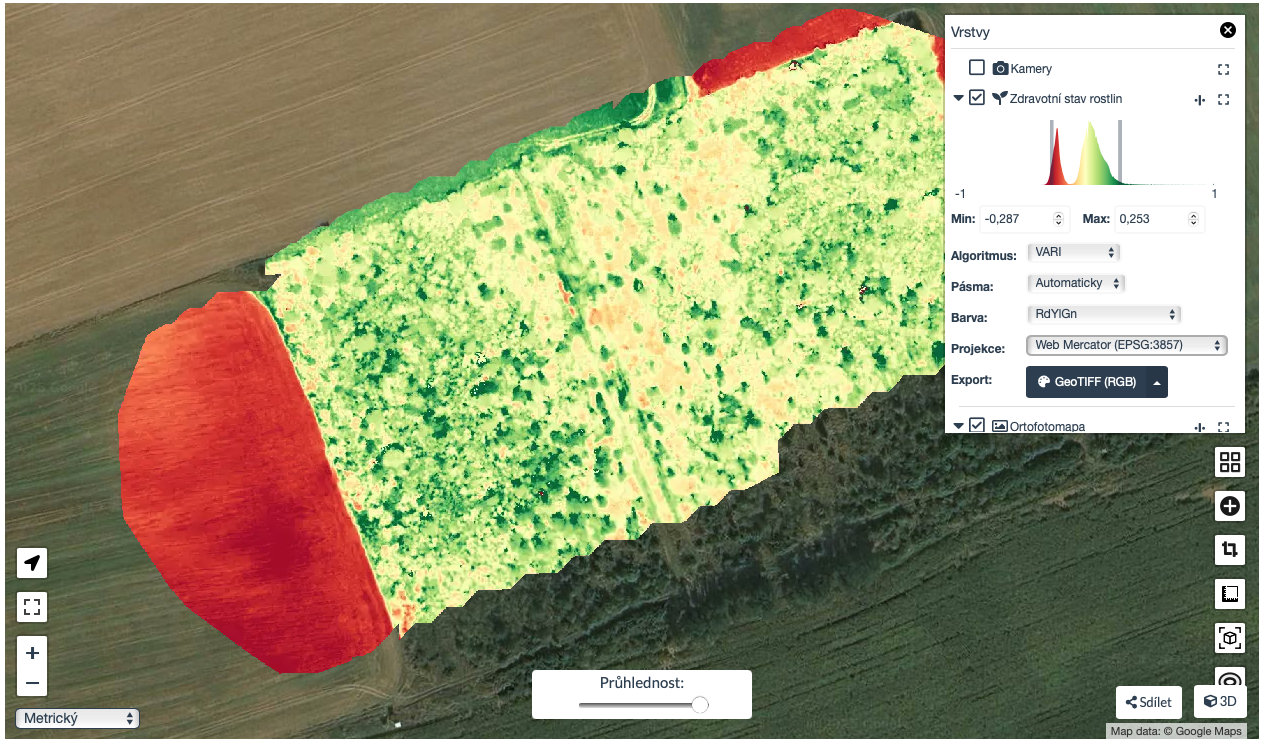
Task: Click the Sdílet share button
Action: click(1149, 702)
